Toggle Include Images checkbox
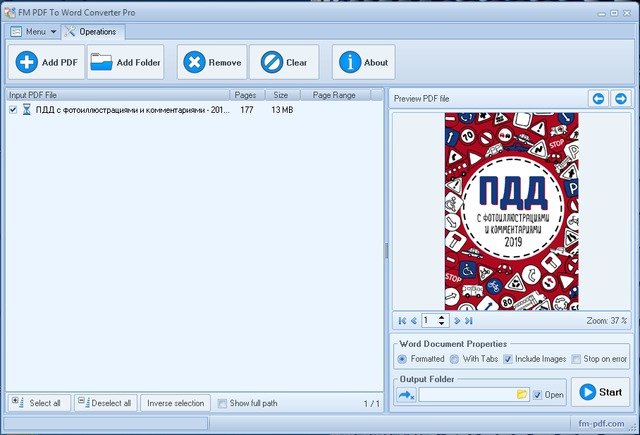The height and width of the screenshot is (435, 640). (508, 359)
